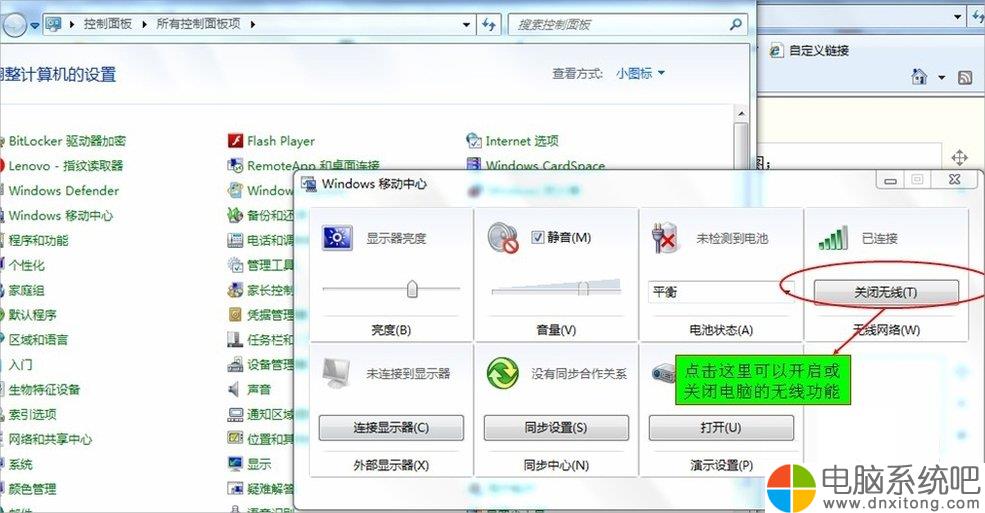Click the battery plug status icon
985x513 pixels.
[x=667, y=238]
